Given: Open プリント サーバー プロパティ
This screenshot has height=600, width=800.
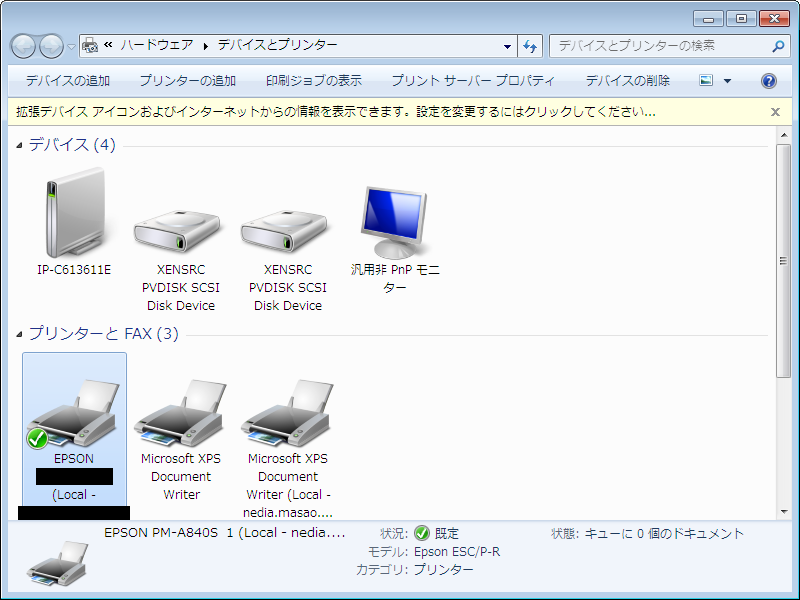Looking at the screenshot, I should pos(473,81).
